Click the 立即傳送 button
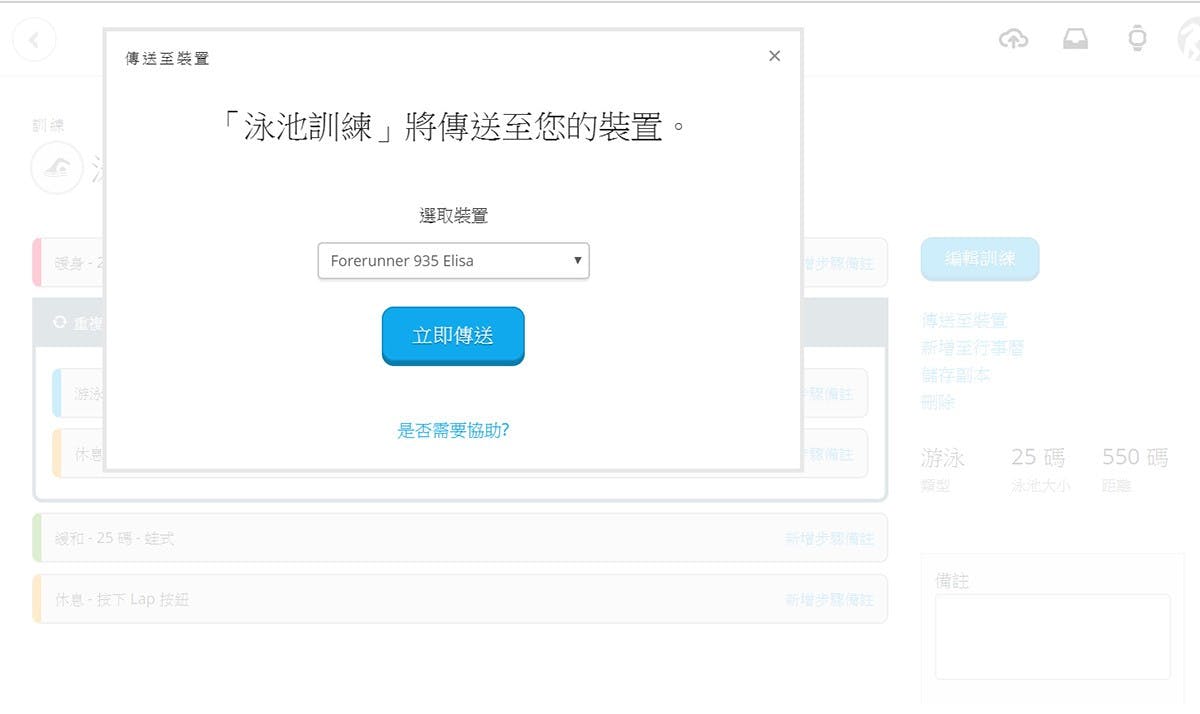 coord(453,336)
